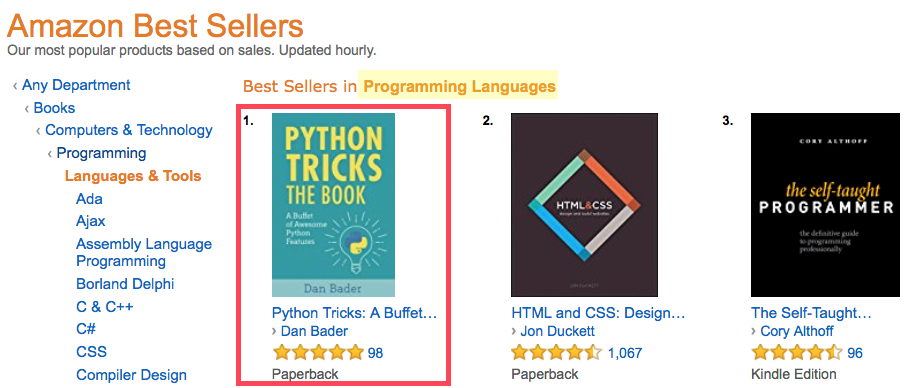Open Assembly Language Programming subcategory

coord(144,252)
